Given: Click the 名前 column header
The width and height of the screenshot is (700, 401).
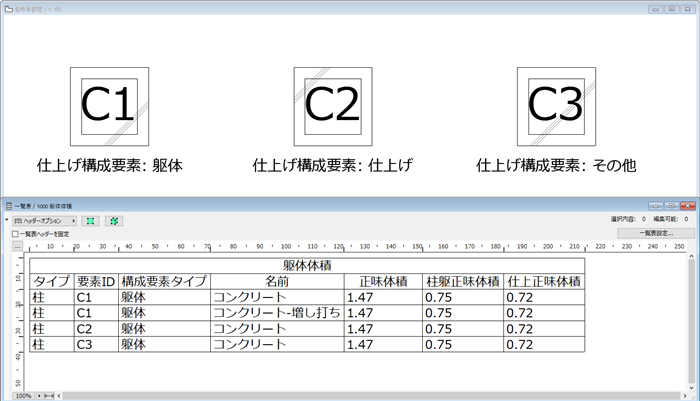Looking at the screenshot, I should 277,281.
